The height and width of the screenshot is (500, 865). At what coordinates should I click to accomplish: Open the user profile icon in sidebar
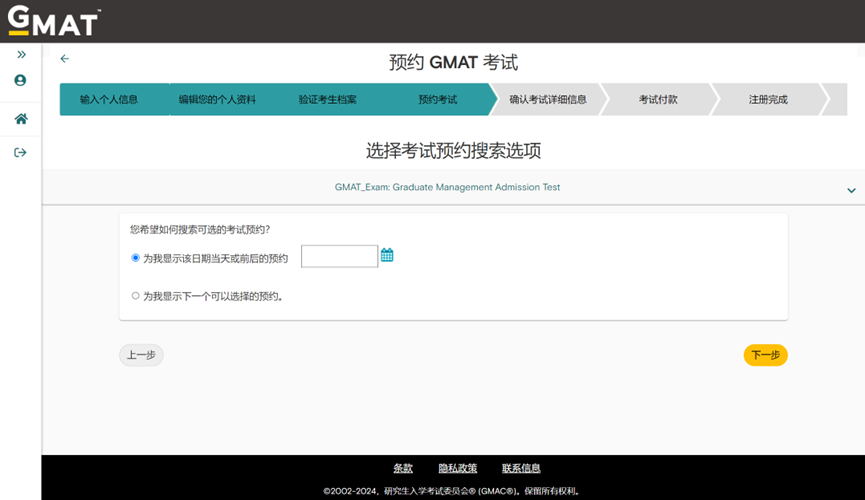coord(20,81)
